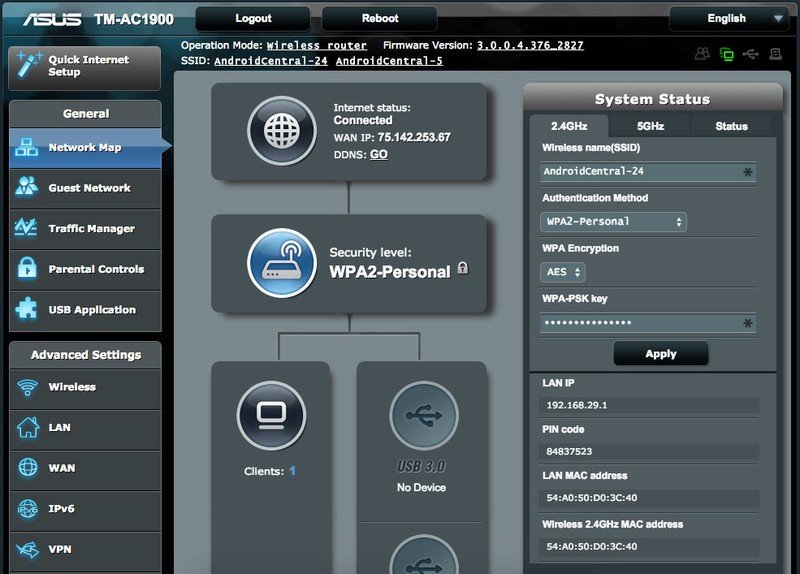The height and width of the screenshot is (574, 800).
Task: Click the Parental Controls lock icon
Action: tap(27, 268)
